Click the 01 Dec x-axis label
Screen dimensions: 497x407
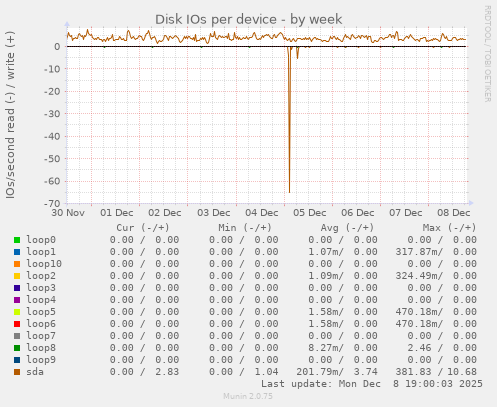tap(117, 213)
